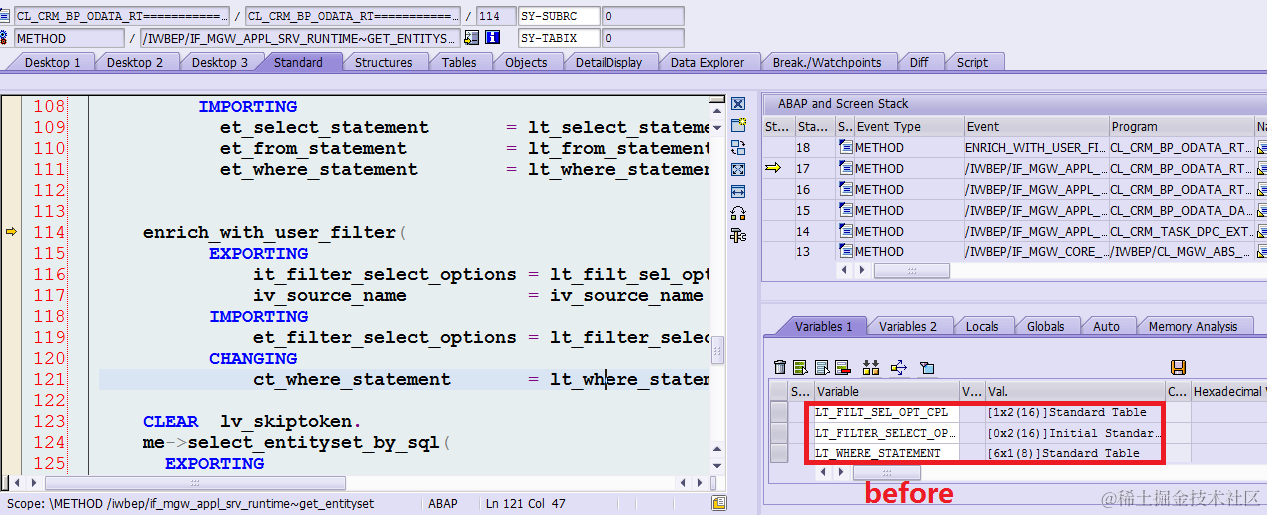Click the document icon for stack level 18
Image resolution: width=1267 pixels, height=515 pixels.
pos(845,148)
